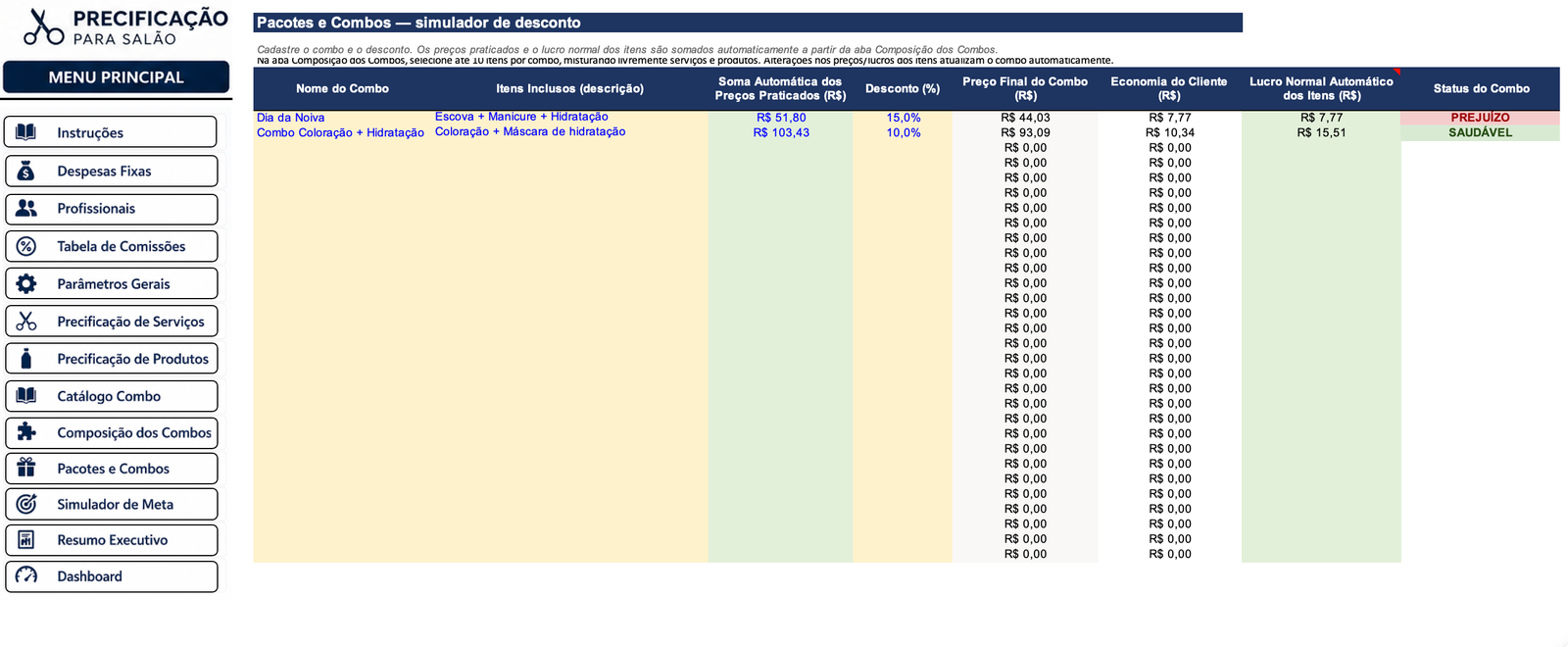Select the 'Coloração + Máscara de hidratação' cell
The width and height of the screenshot is (1568, 647).
coord(569,132)
